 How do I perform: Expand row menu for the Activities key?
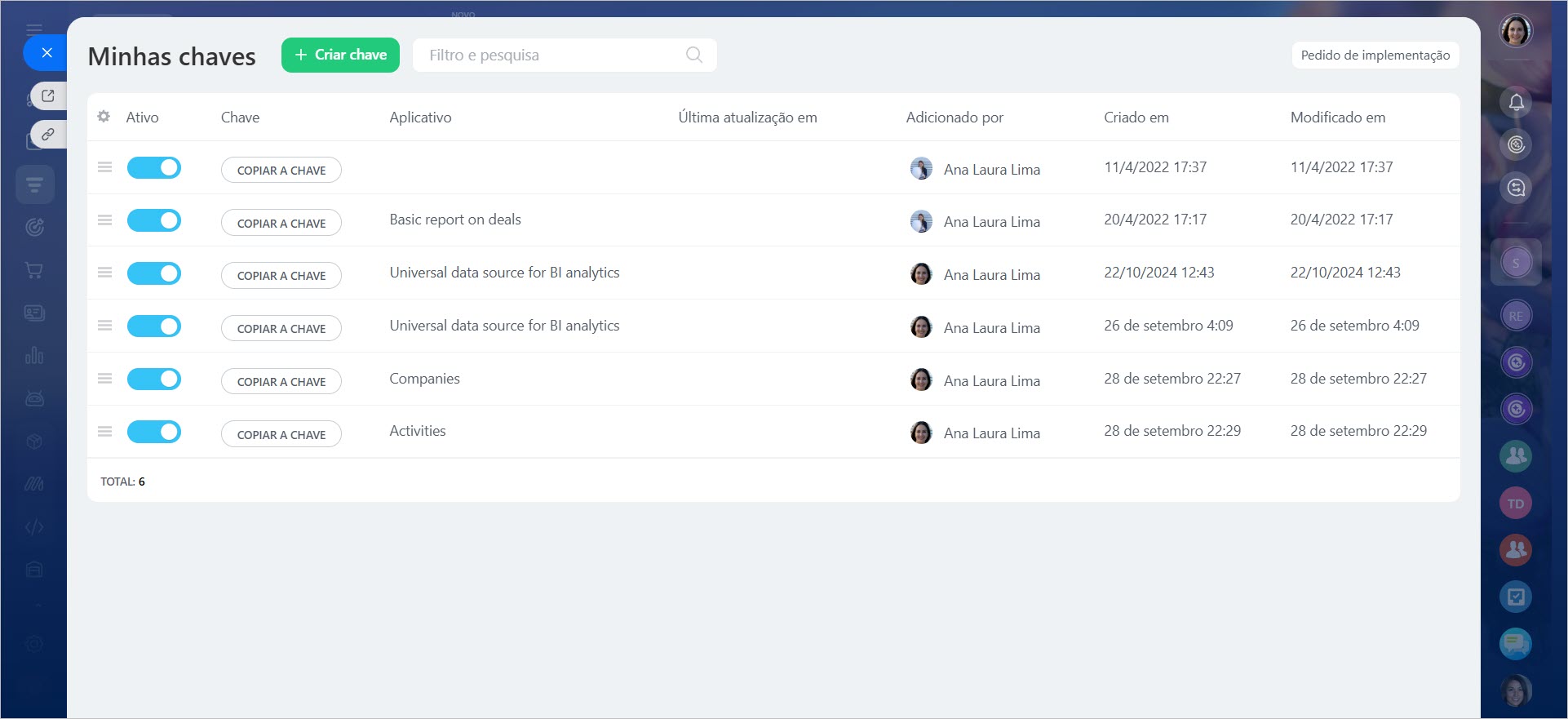104,432
